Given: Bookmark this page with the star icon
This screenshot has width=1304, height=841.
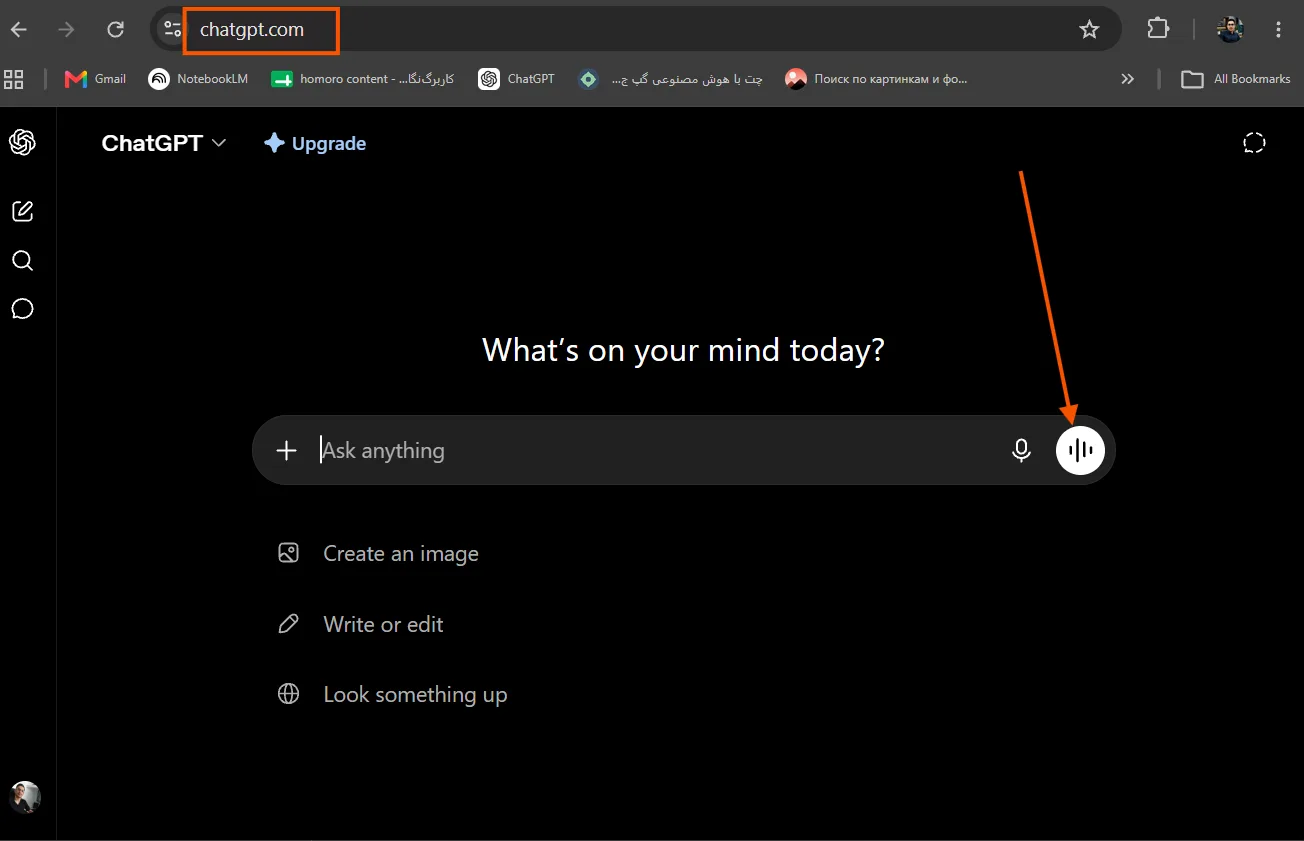Looking at the screenshot, I should point(1089,29).
